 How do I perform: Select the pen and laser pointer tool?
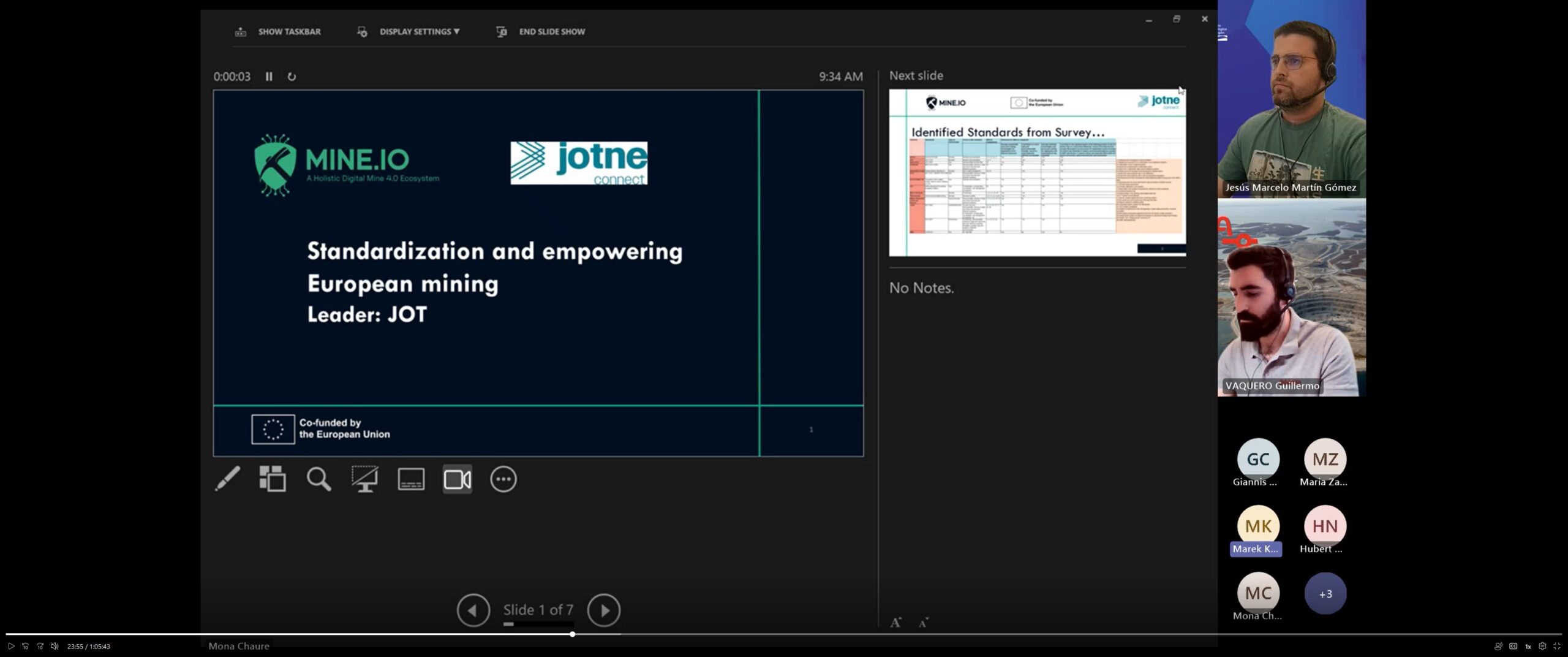point(227,479)
